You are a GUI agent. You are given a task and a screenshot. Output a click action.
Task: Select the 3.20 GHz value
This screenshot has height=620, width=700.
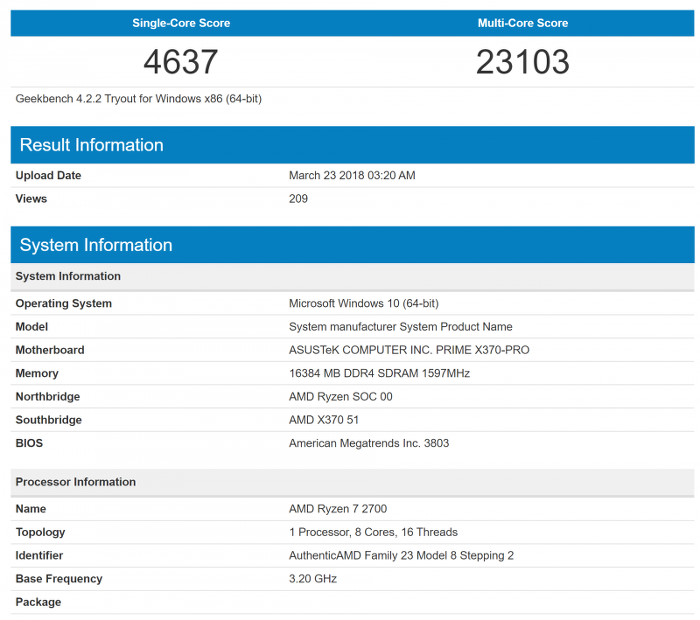tap(312, 579)
